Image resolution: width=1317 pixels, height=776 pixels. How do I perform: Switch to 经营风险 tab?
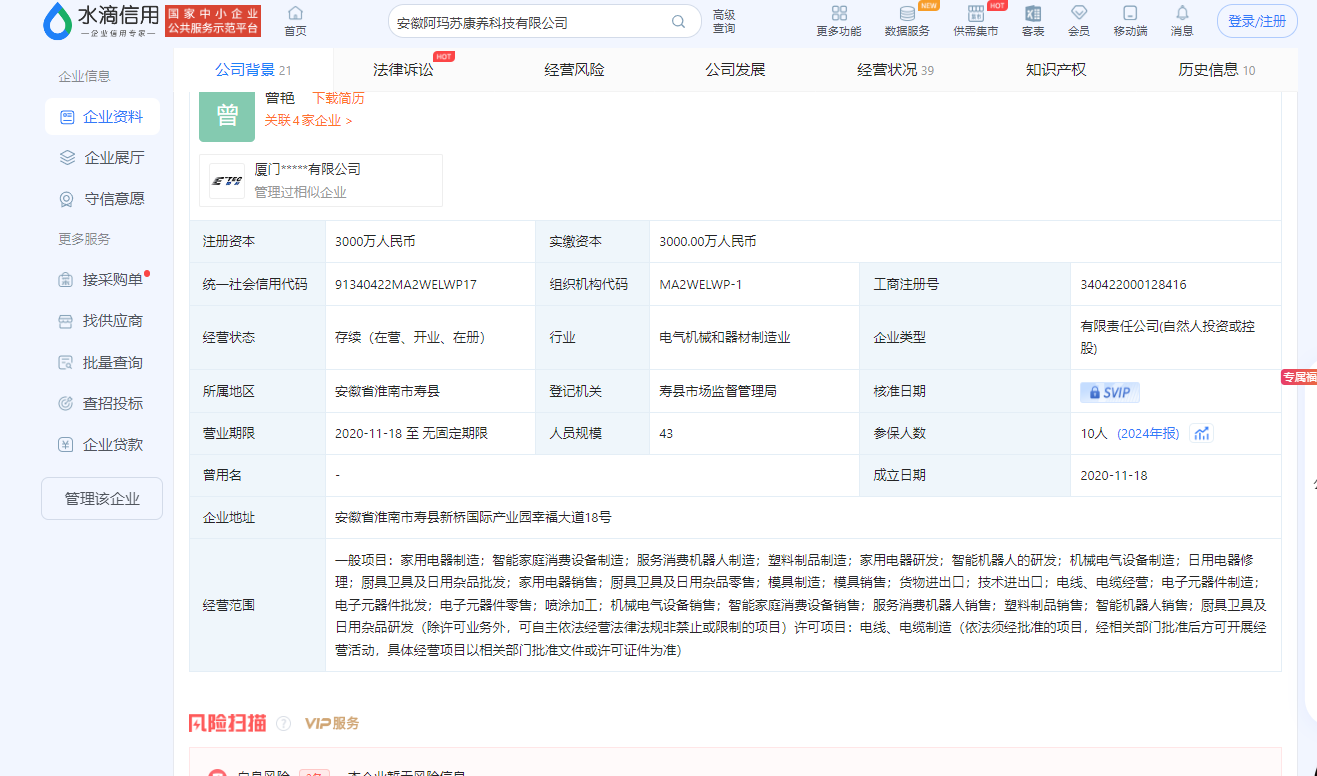574,70
